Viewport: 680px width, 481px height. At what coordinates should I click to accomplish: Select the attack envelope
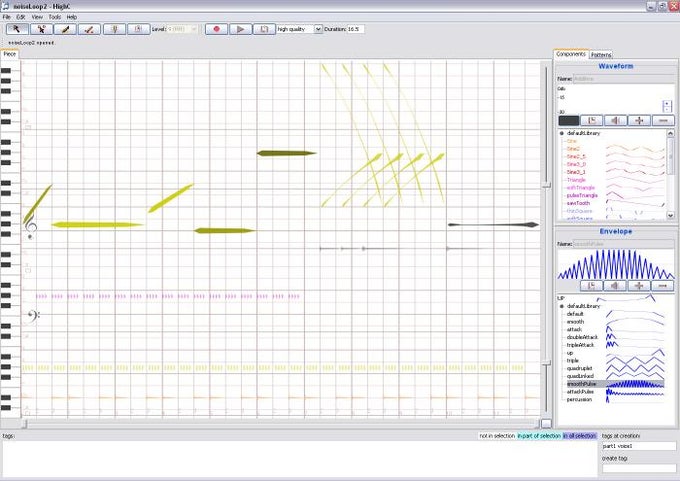pyautogui.click(x=574, y=330)
